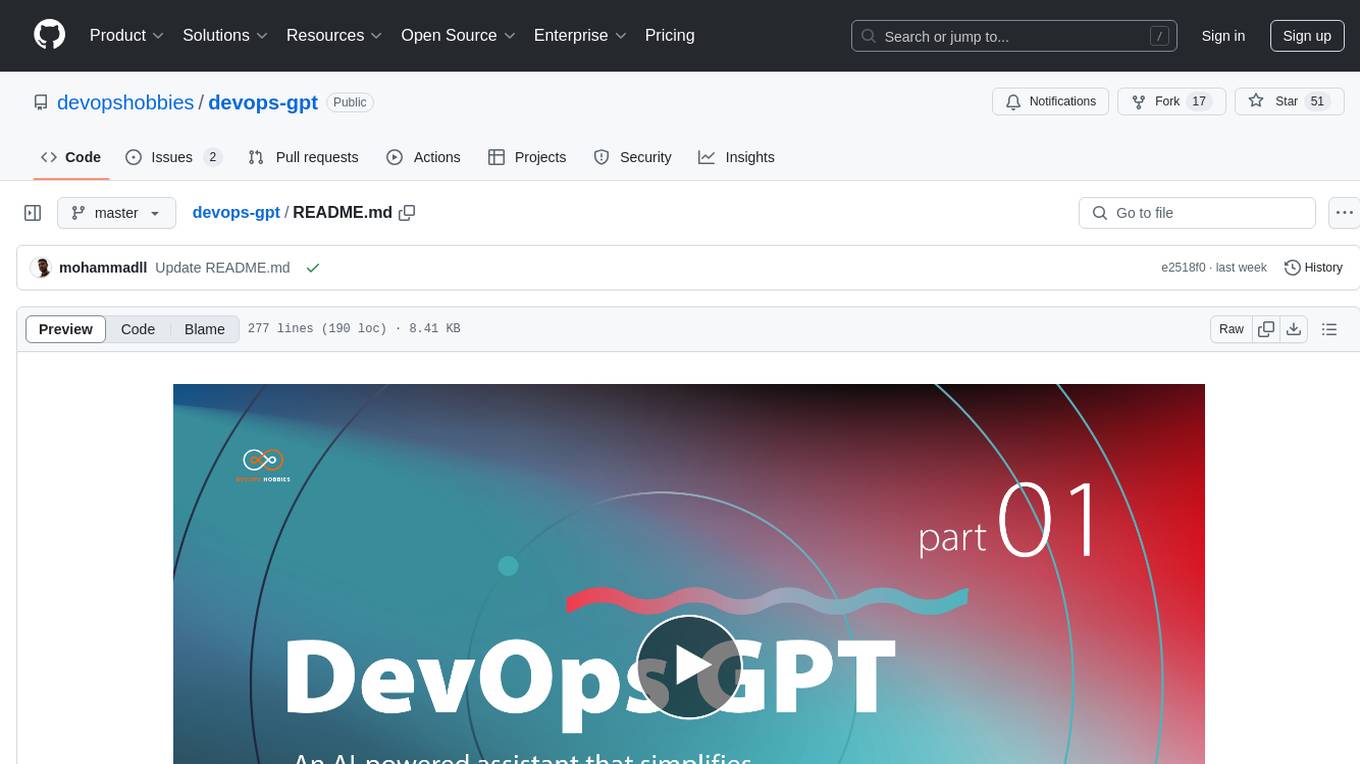Open the Actions tab
Image resolution: width=1360 pixels, height=764 pixels.
pyautogui.click(x=423, y=157)
